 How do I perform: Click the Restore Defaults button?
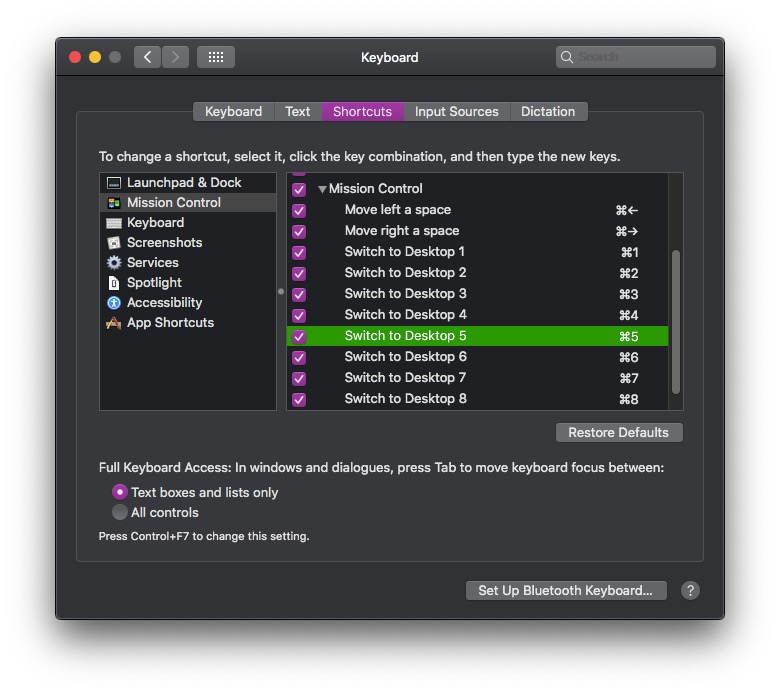point(618,433)
